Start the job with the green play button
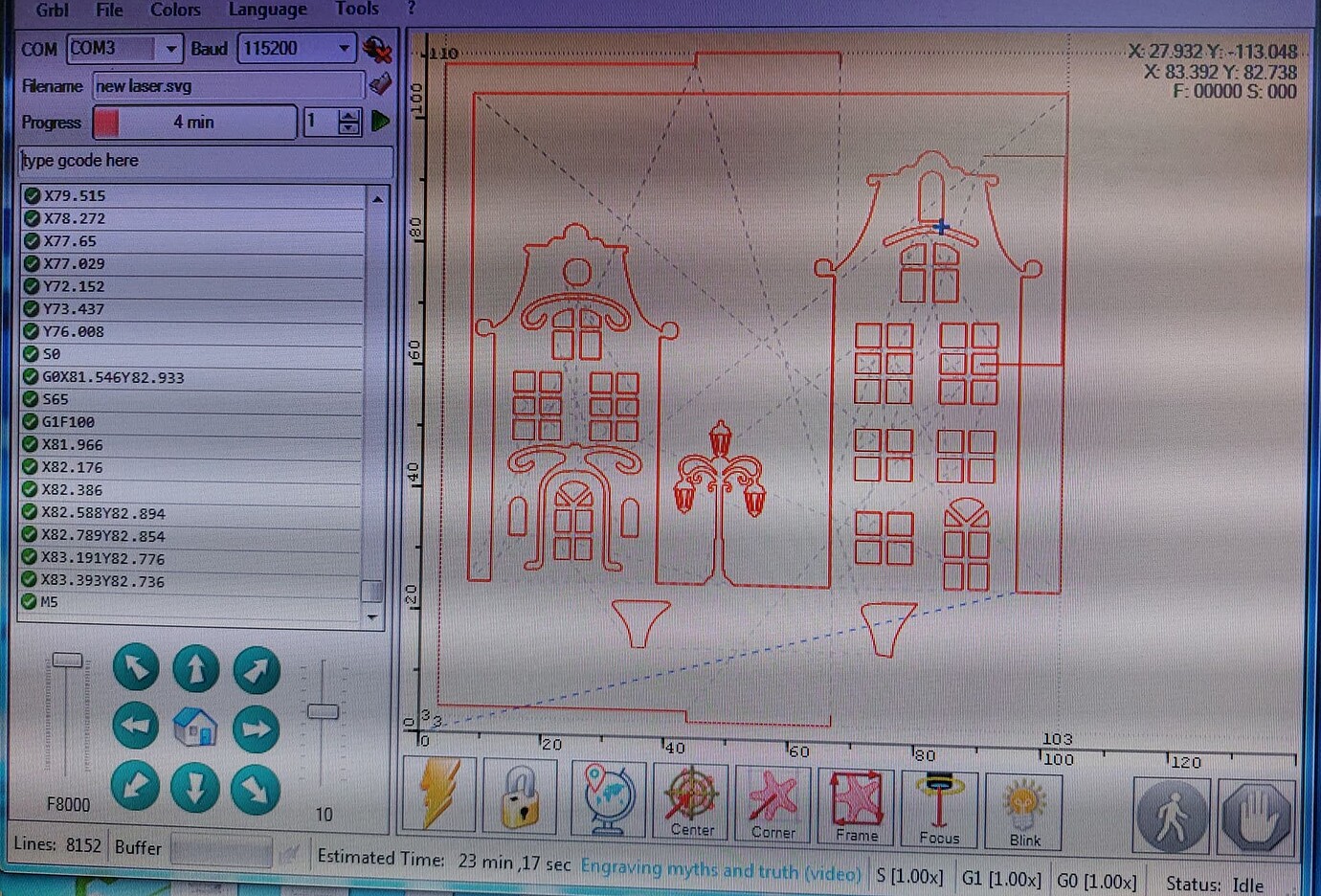This screenshot has height=896, width=1321. pyautogui.click(x=379, y=122)
